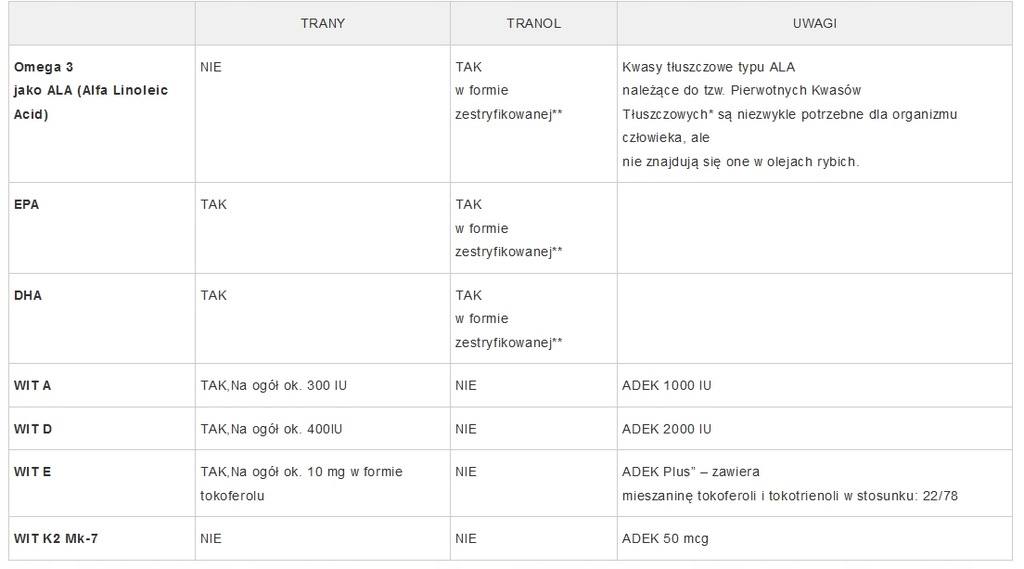
Task: Select the WIT D row label
Action: click(33, 429)
